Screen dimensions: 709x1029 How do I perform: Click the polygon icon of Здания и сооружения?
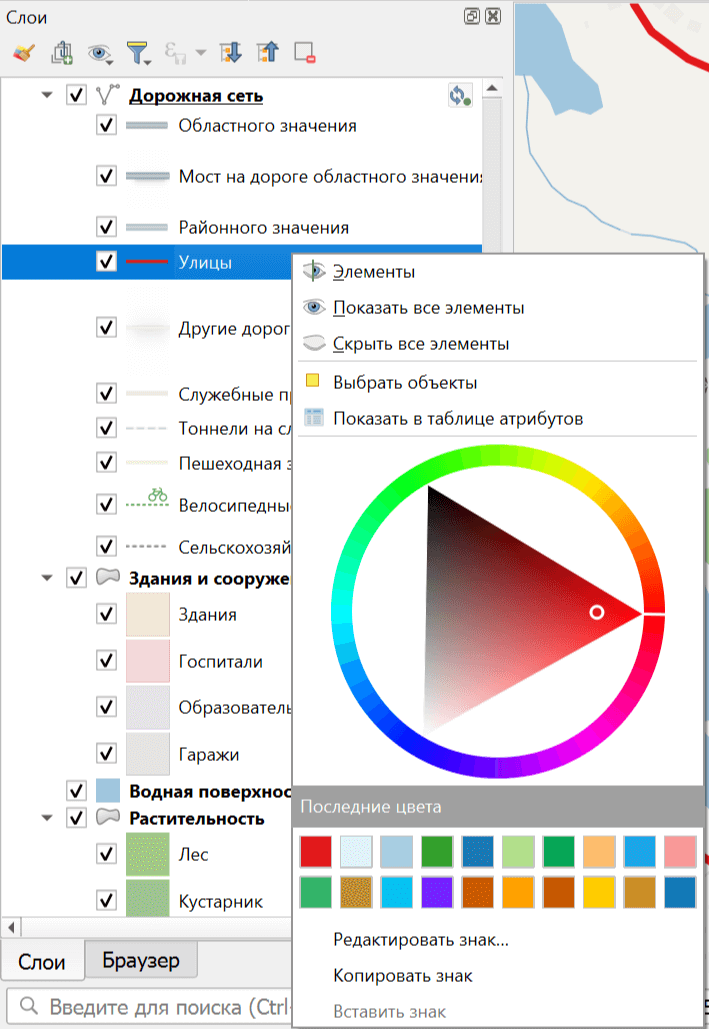[x=108, y=578]
